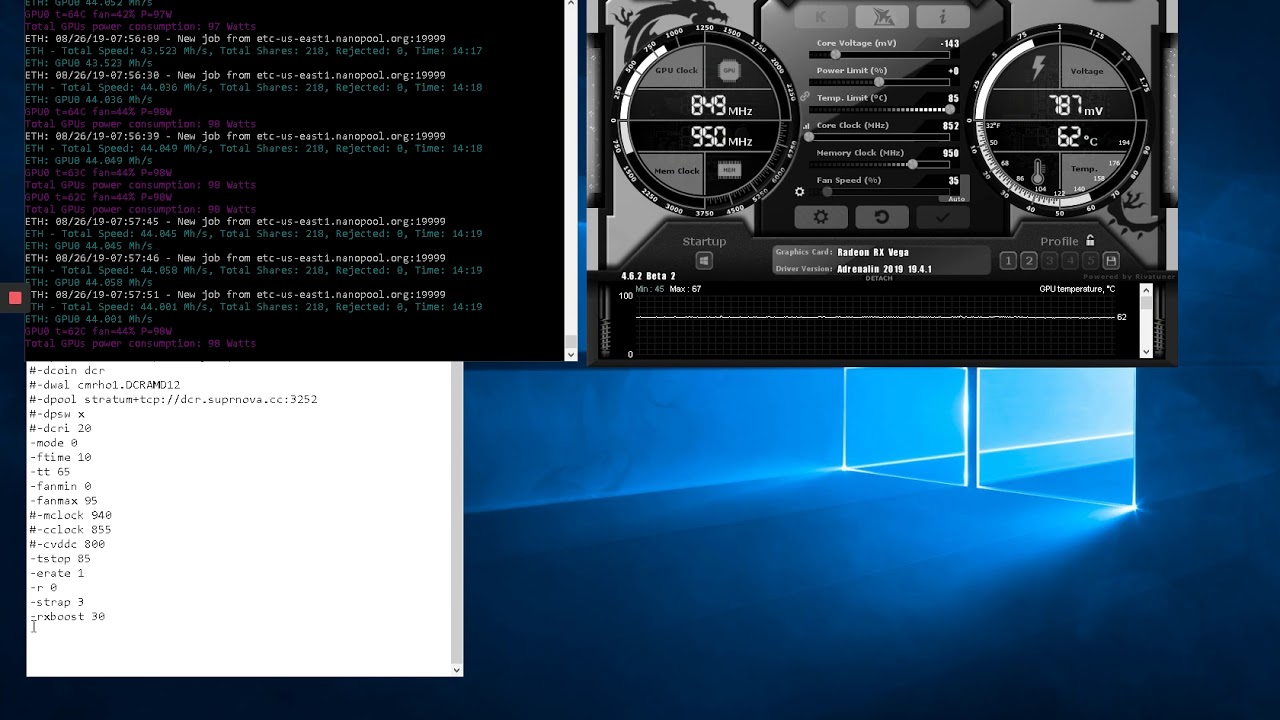Click the thermometer icon on right gauge
The height and width of the screenshot is (720, 1280).
tap(1038, 172)
